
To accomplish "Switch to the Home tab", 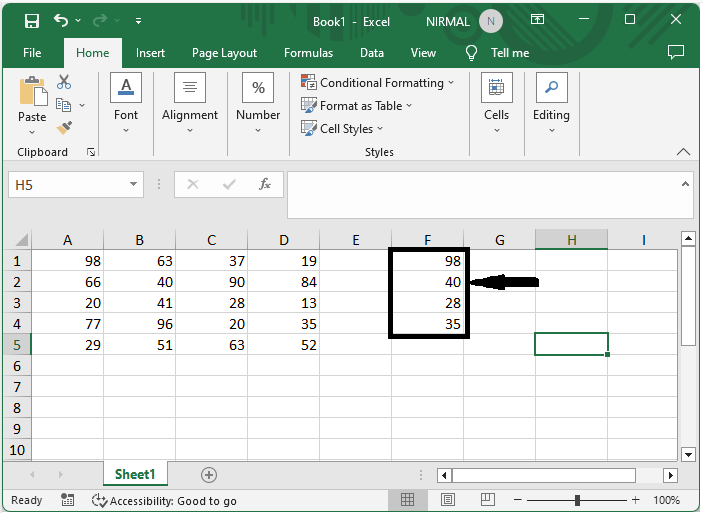I will 92,53.
